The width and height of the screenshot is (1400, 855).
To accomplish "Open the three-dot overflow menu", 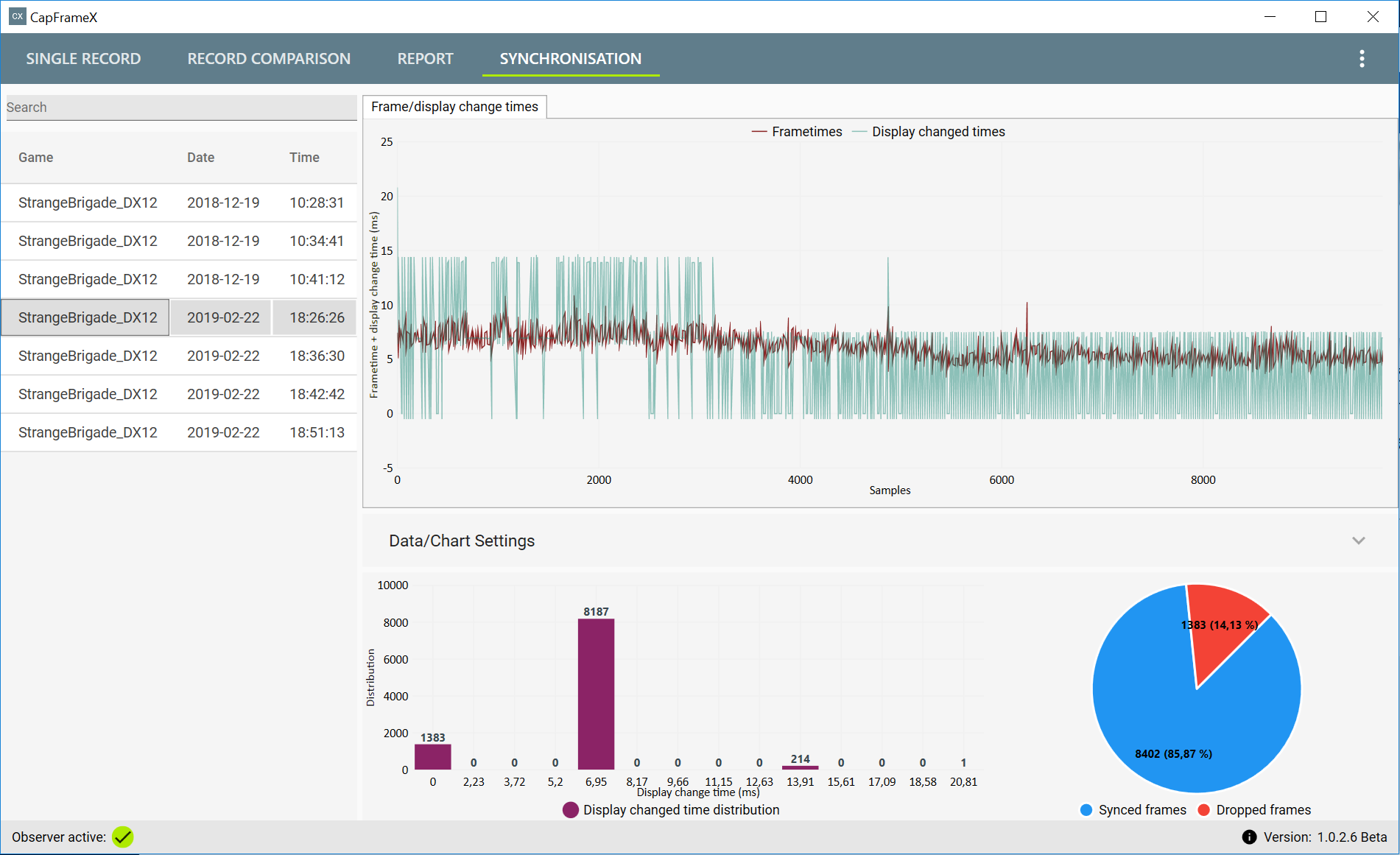I will 1362,59.
